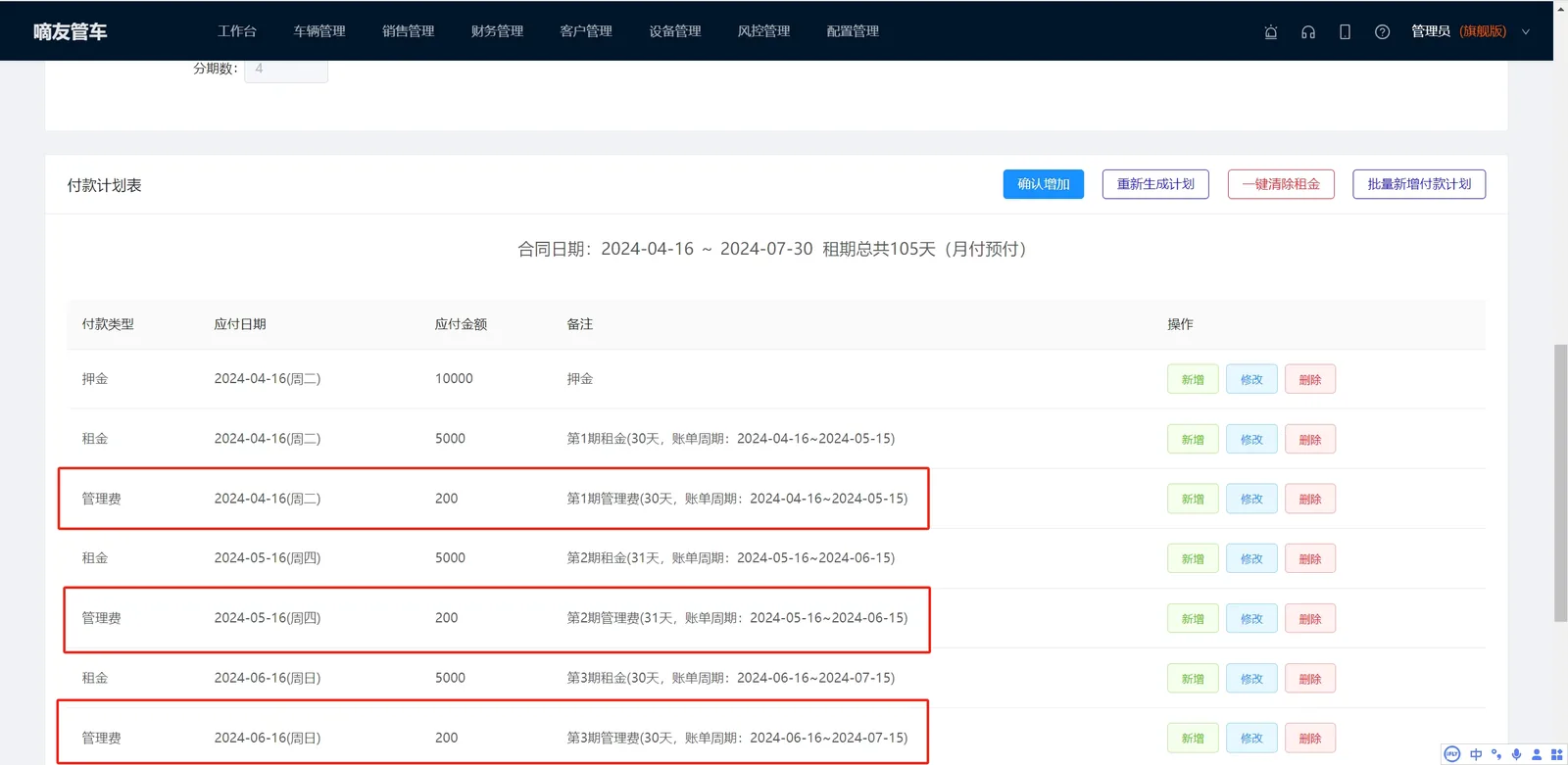Click the headset customer service icon
Screen dimensions: 1568x765
pos(1308,31)
